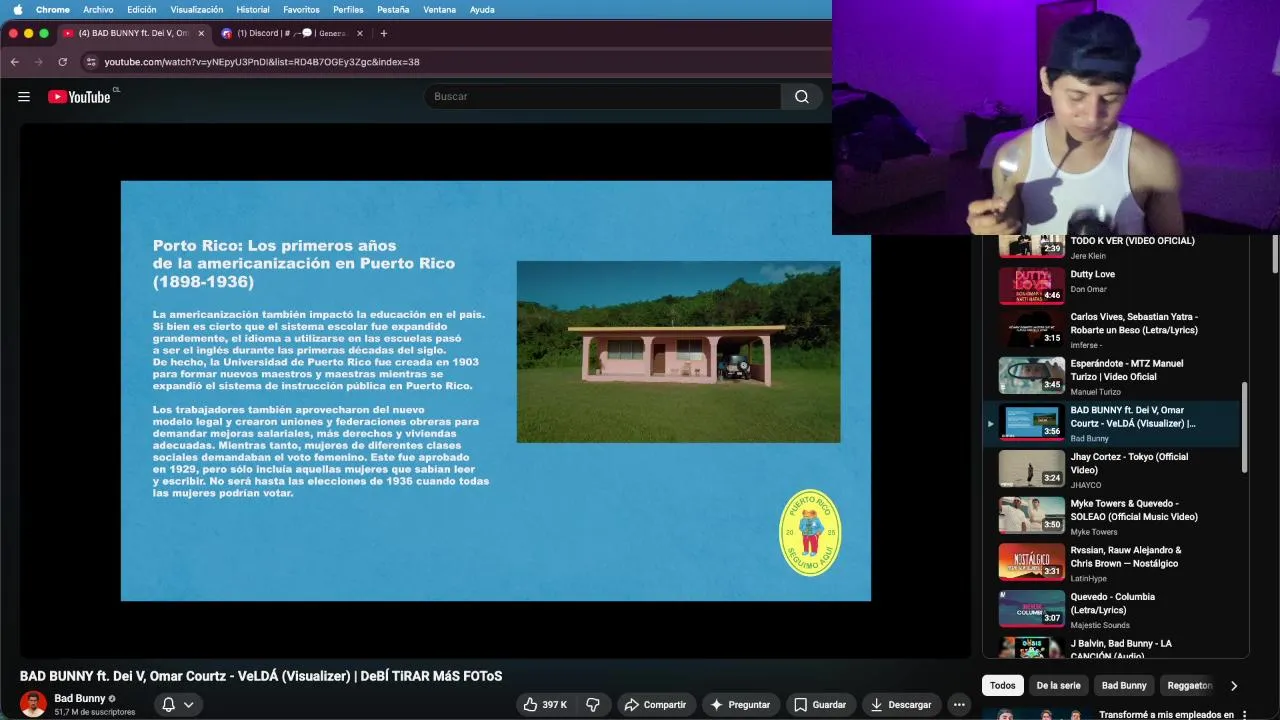The width and height of the screenshot is (1280, 720).
Task: Play TODO K VER playlist item
Action: pyautogui.click(x=1112, y=246)
